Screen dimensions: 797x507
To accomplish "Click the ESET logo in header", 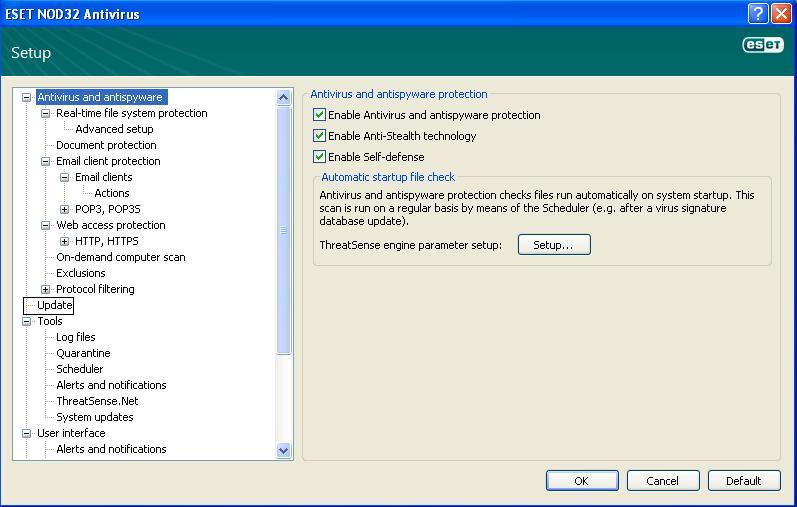I will [x=763, y=45].
